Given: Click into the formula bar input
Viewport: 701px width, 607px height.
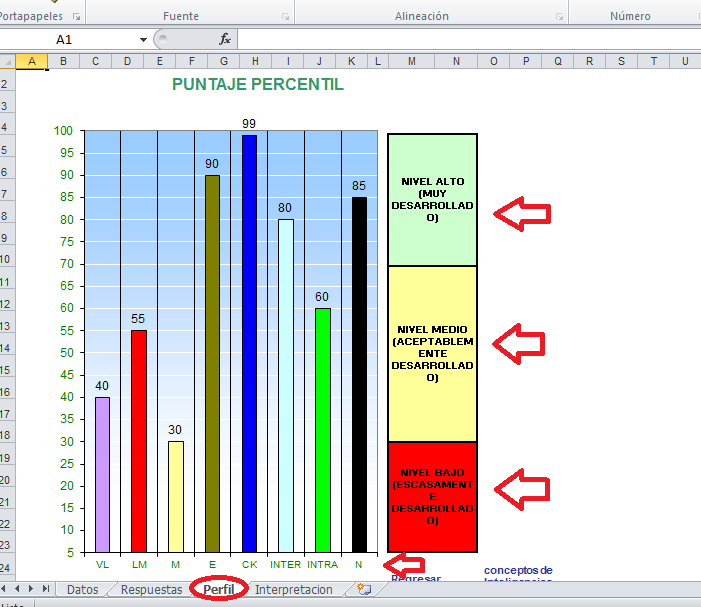Looking at the screenshot, I should (x=469, y=39).
